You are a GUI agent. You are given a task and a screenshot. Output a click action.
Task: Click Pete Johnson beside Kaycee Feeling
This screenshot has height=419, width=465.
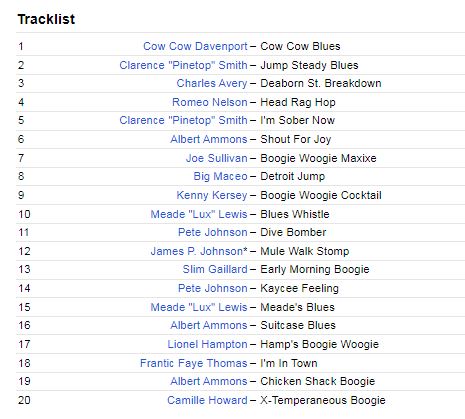point(213,288)
